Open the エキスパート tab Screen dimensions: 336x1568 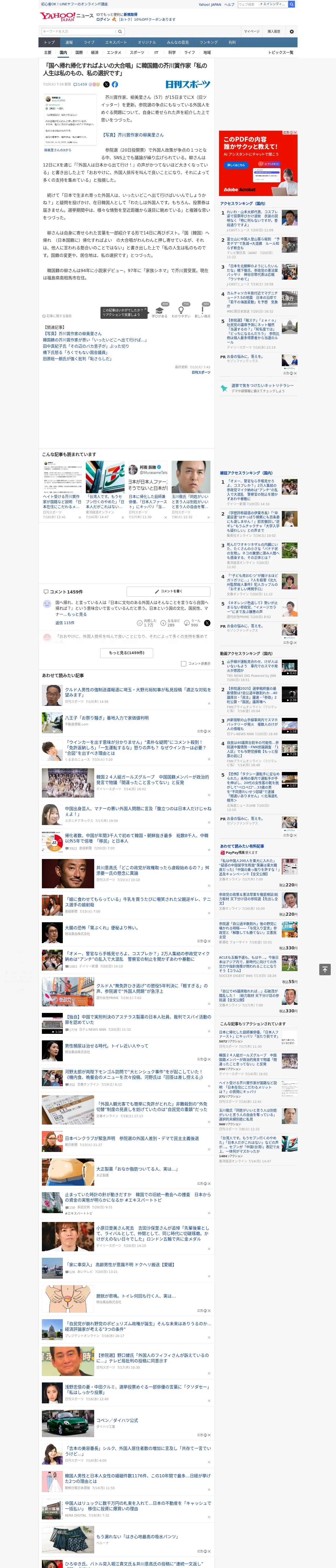click(116, 43)
